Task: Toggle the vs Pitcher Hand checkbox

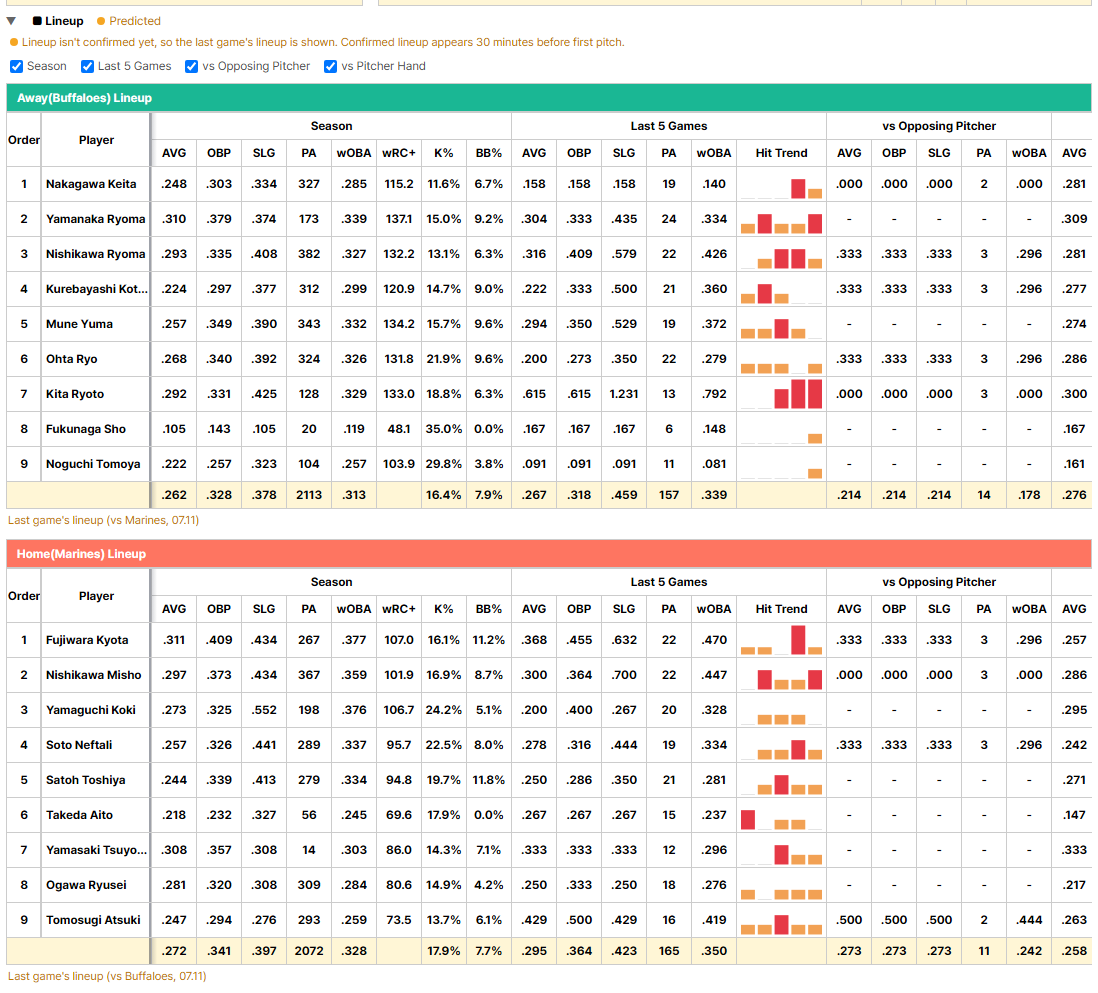Action: 331,67
